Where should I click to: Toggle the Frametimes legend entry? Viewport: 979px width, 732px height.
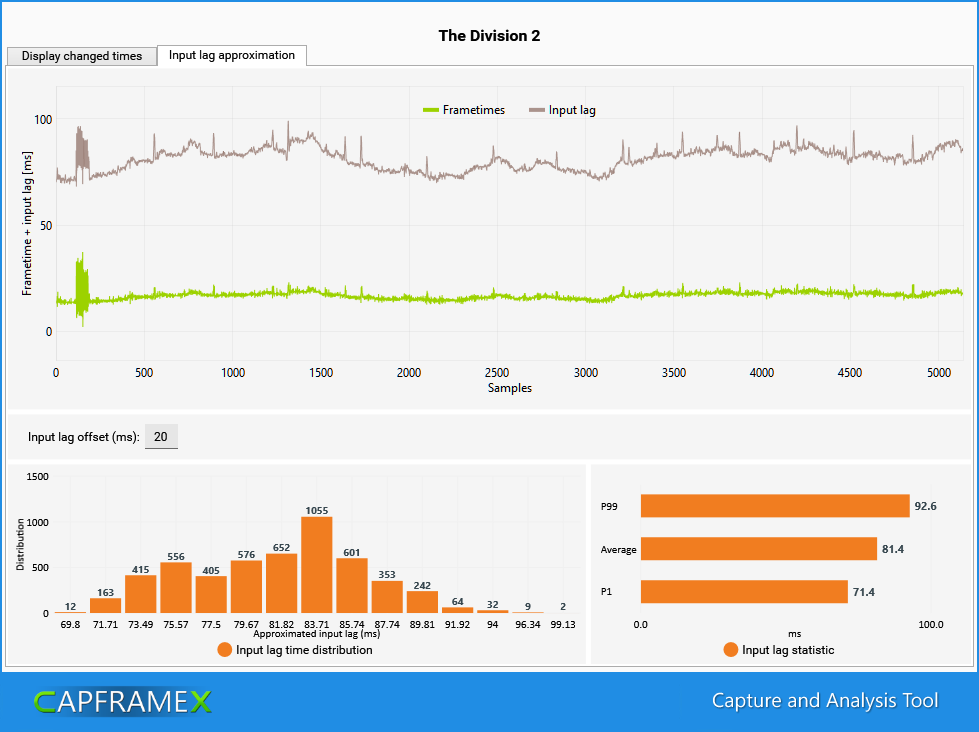click(x=464, y=110)
